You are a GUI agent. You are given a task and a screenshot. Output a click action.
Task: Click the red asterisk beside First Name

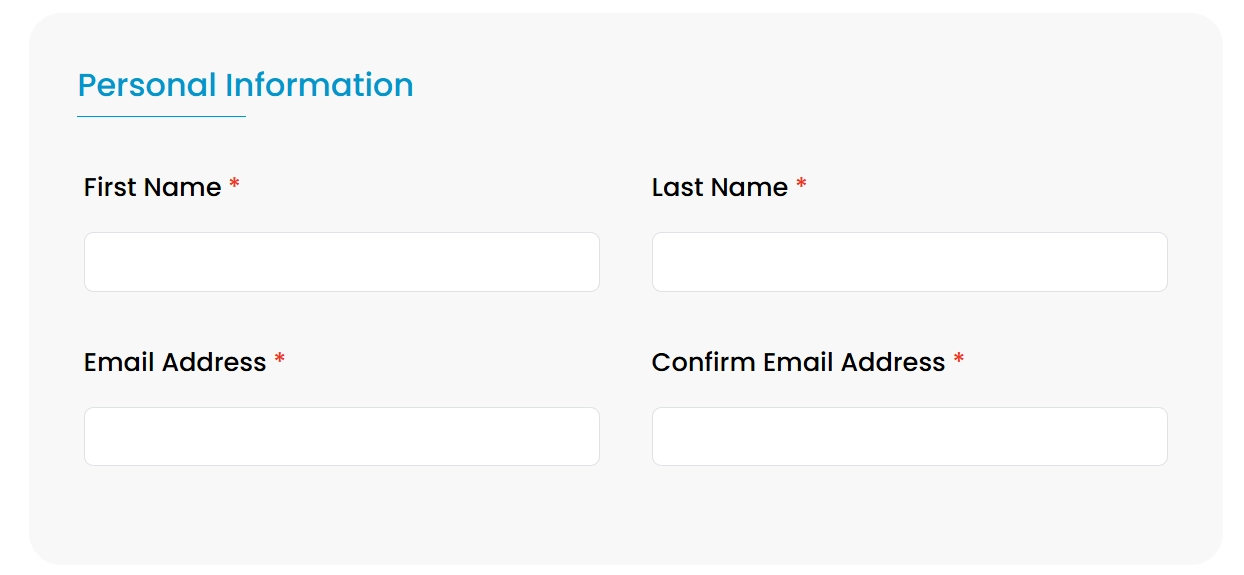(234, 184)
